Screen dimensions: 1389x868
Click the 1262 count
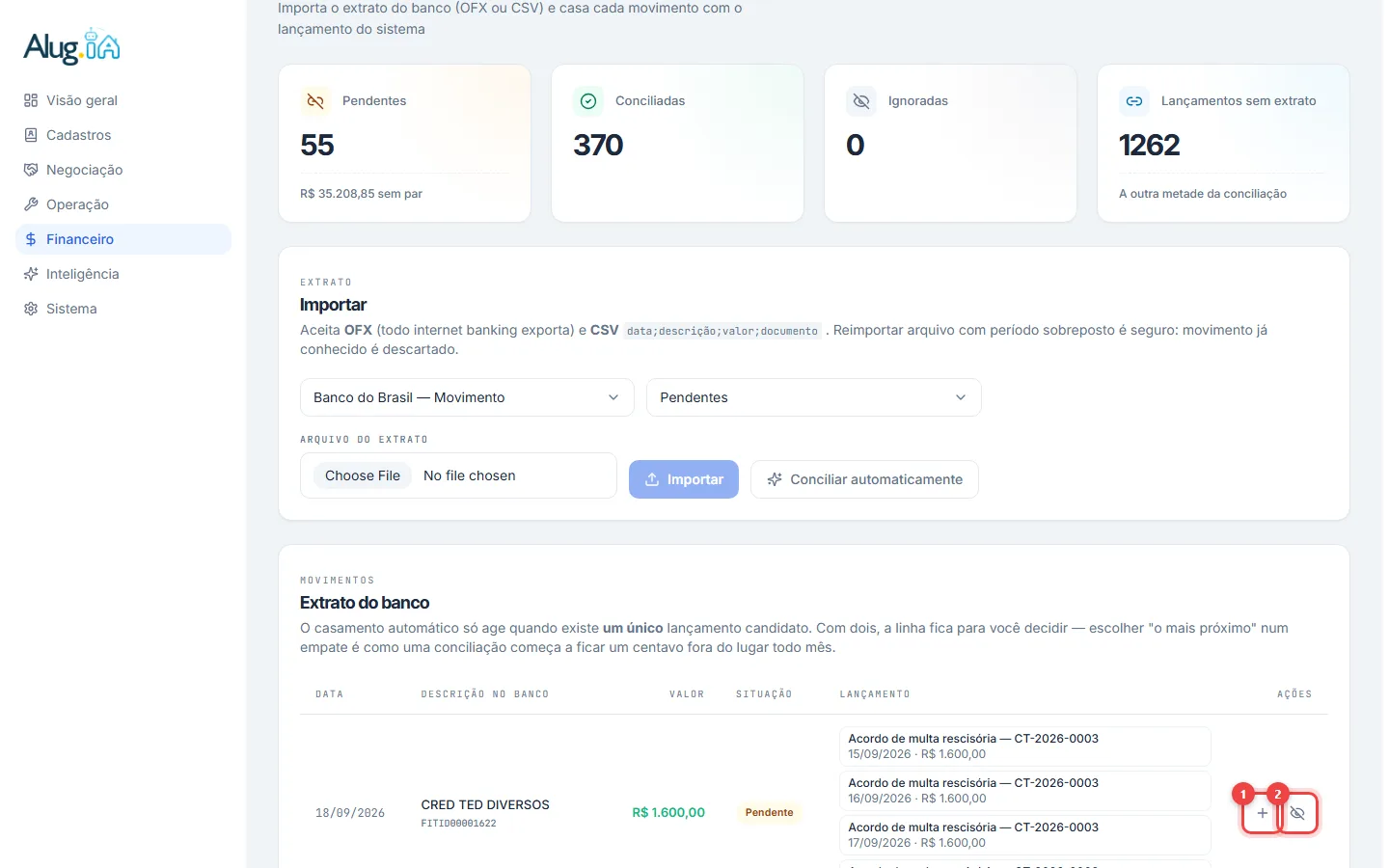tap(1149, 145)
